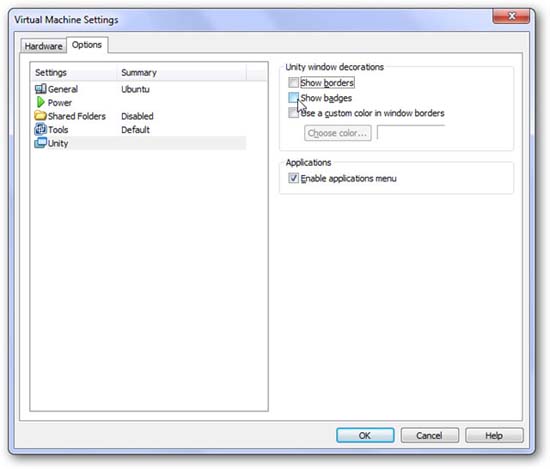Enable custom color in window borders
The image size is (550, 469).
pyautogui.click(x=293, y=113)
